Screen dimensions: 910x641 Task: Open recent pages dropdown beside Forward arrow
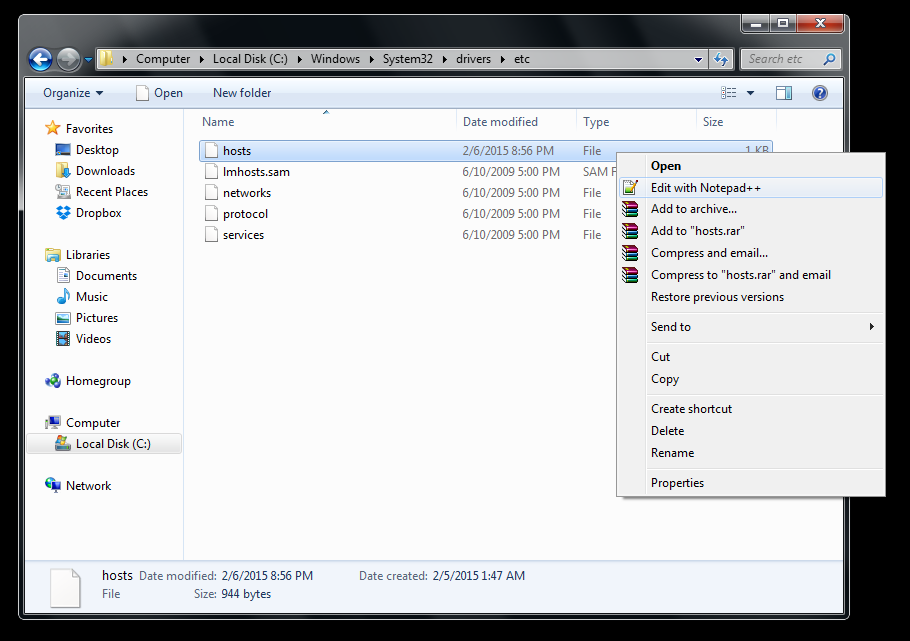tap(88, 59)
